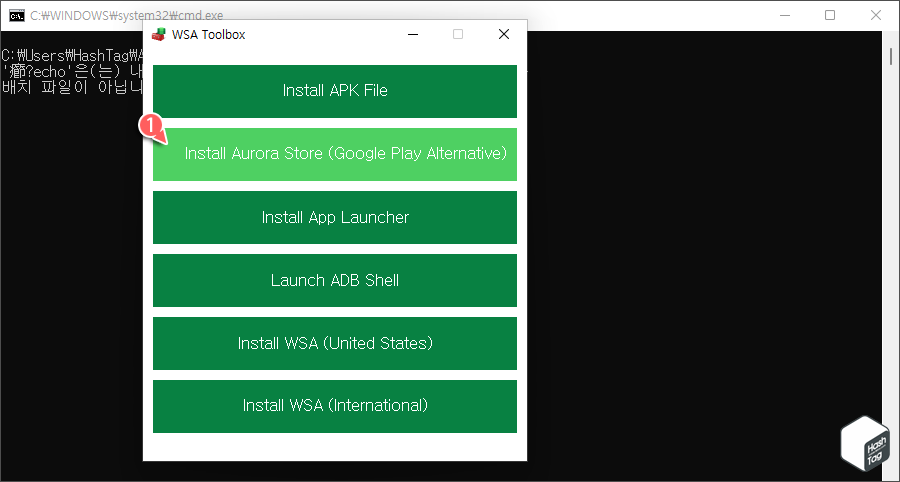Click the C:\WINDOWS\system32\cmd.exe title text
Image resolution: width=900 pixels, height=482 pixels.
tap(127, 15)
